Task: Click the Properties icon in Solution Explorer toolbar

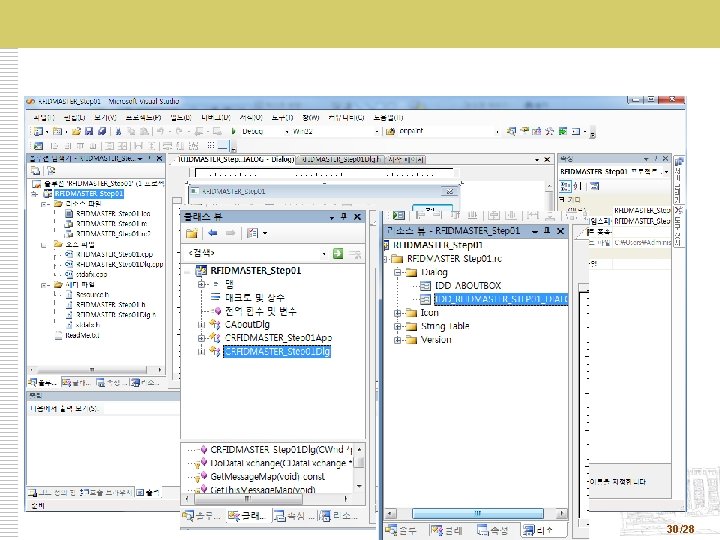Action: tap(35, 171)
